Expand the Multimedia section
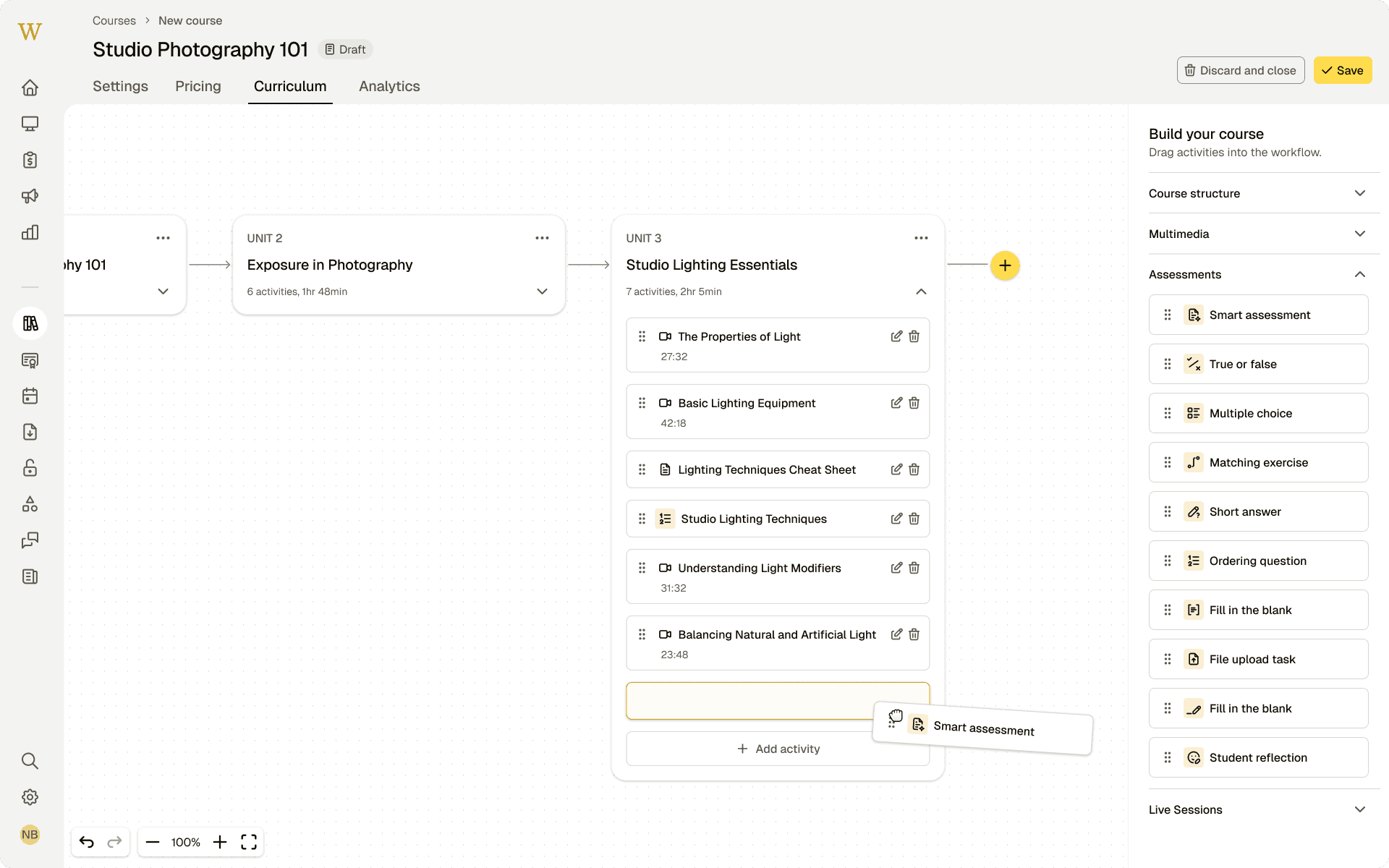Viewport: 1389px width, 868px height. pyautogui.click(x=1359, y=234)
